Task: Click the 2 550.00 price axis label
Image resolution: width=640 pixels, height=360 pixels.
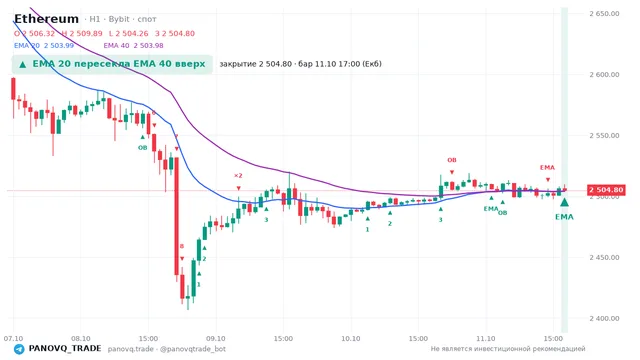Action: coord(604,136)
